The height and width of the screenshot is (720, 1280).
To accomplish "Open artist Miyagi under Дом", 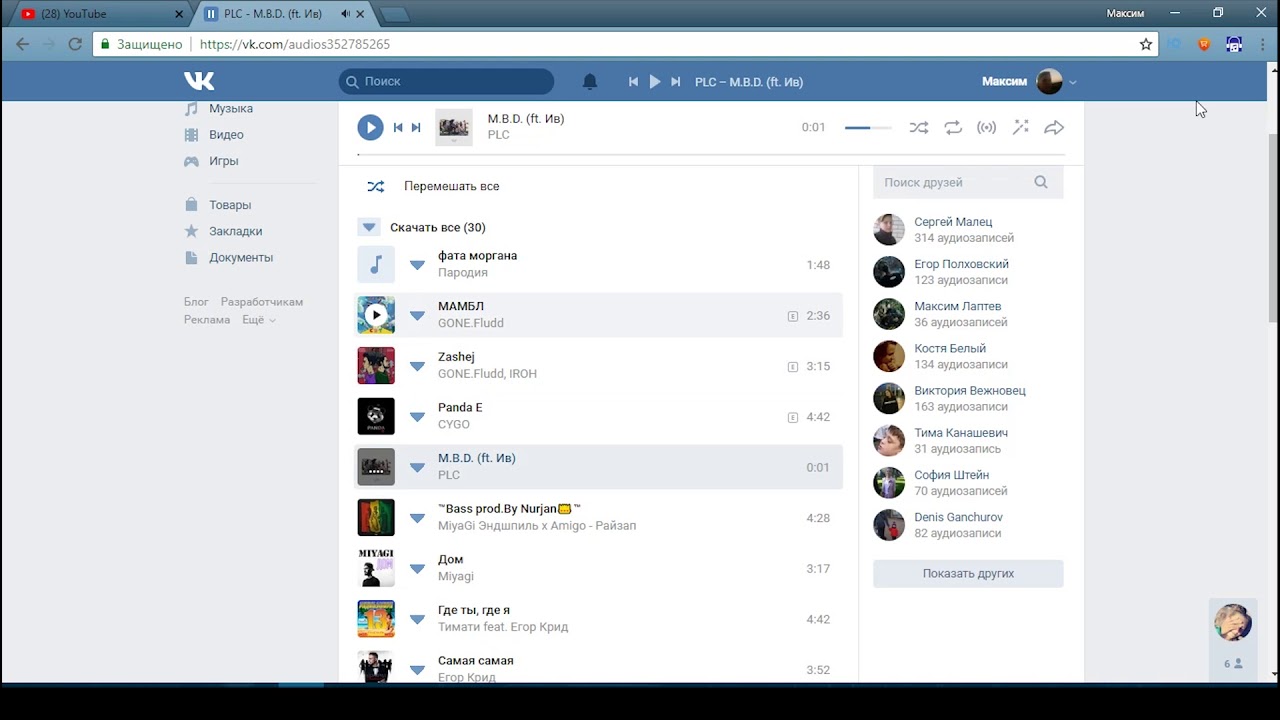I will [x=456, y=576].
